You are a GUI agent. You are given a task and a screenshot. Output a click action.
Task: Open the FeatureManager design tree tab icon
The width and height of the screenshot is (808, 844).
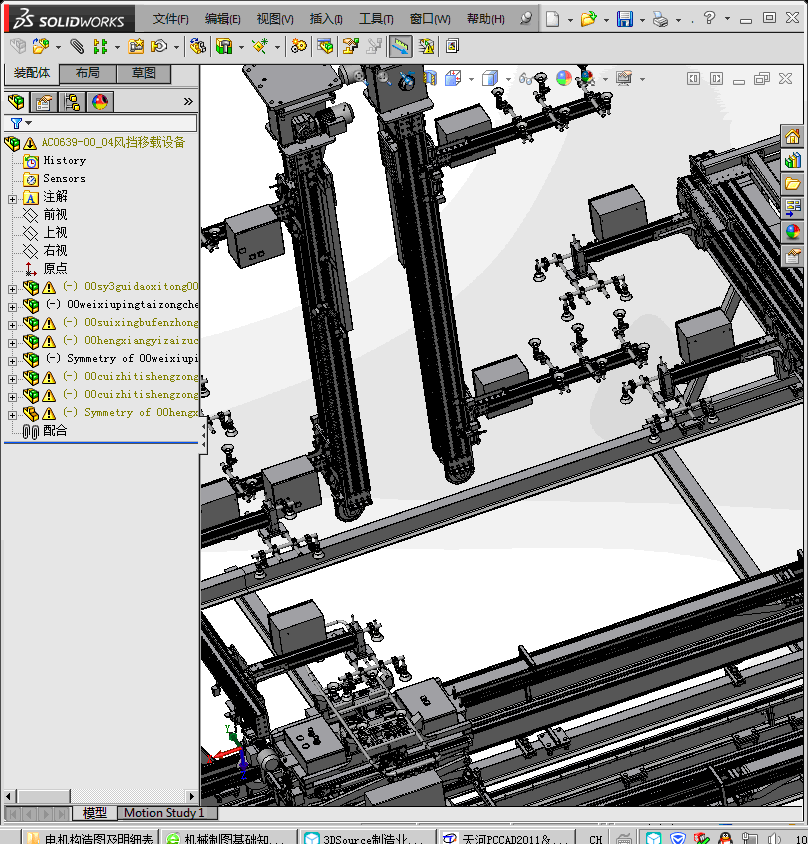tap(16, 102)
